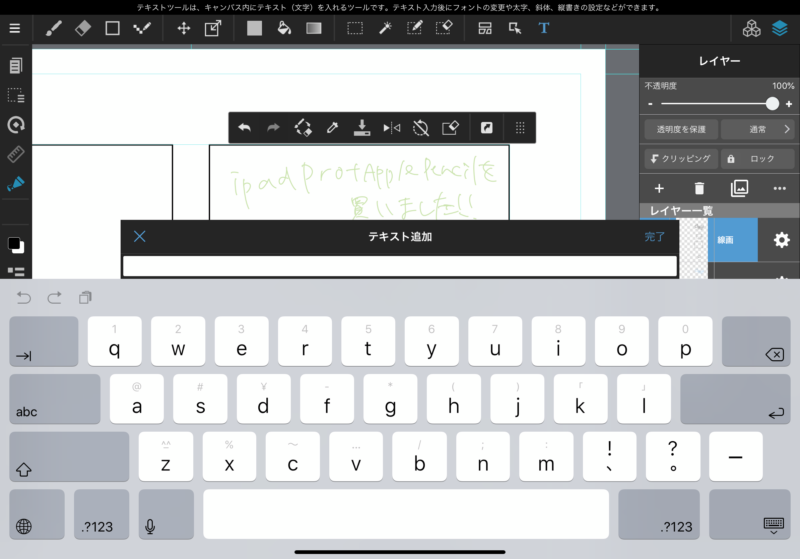This screenshot has height=559, width=800.
Task: Open layer more options ellipsis
Action: [x=780, y=189]
